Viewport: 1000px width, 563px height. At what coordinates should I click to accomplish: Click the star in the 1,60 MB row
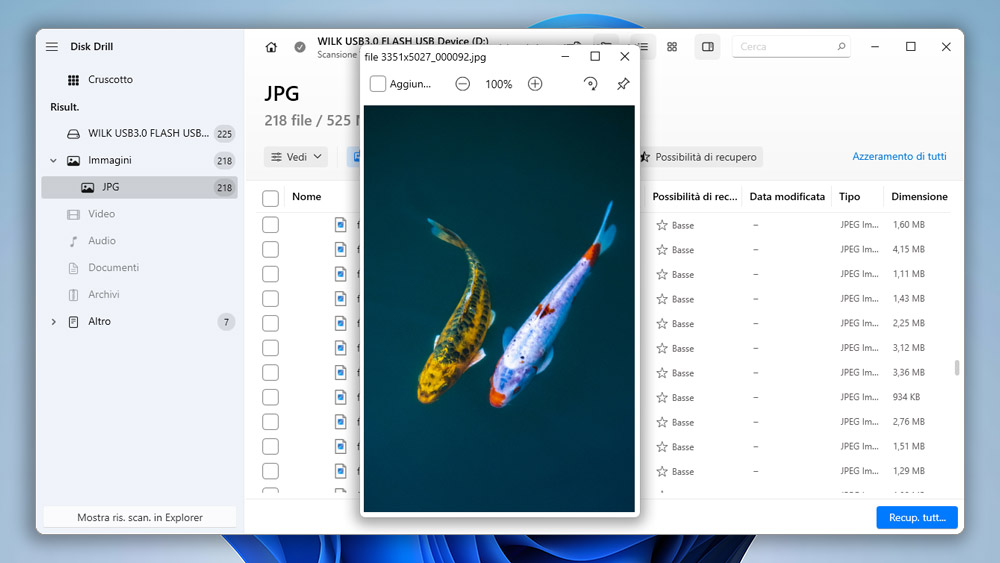662,225
